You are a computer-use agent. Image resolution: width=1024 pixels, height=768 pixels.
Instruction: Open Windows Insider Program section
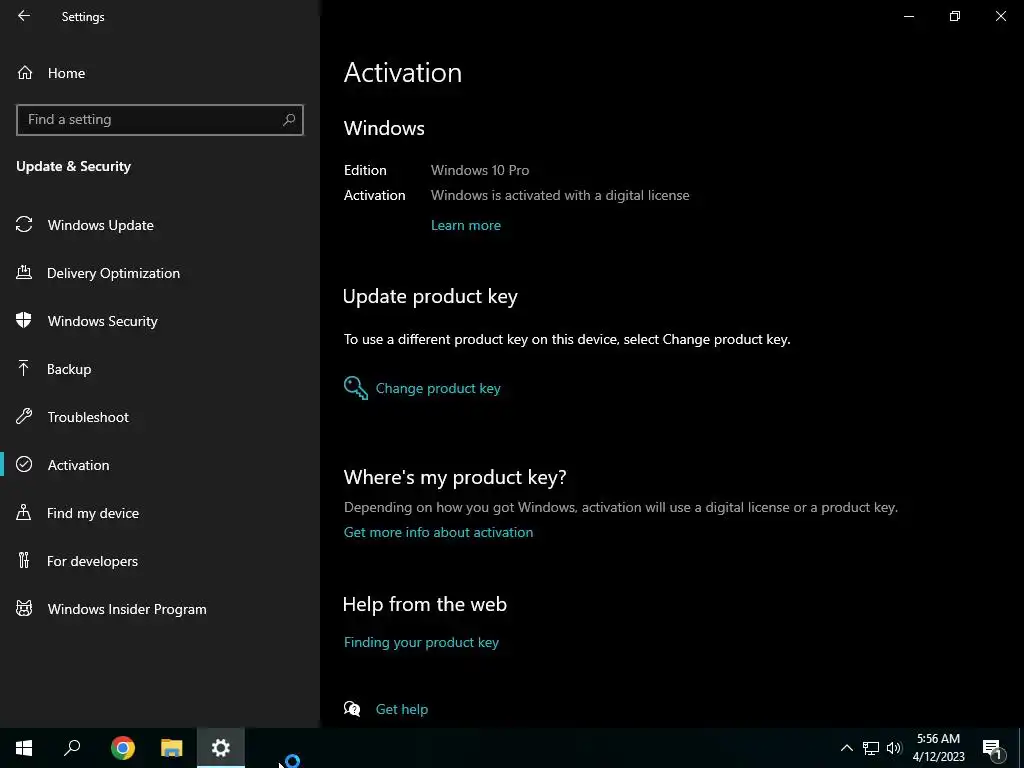click(x=160, y=609)
